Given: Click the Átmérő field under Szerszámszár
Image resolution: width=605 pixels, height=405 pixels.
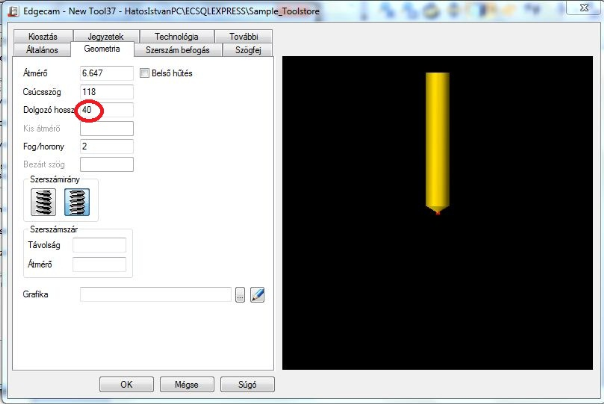Looking at the screenshot, I should [x=100, y=265].
